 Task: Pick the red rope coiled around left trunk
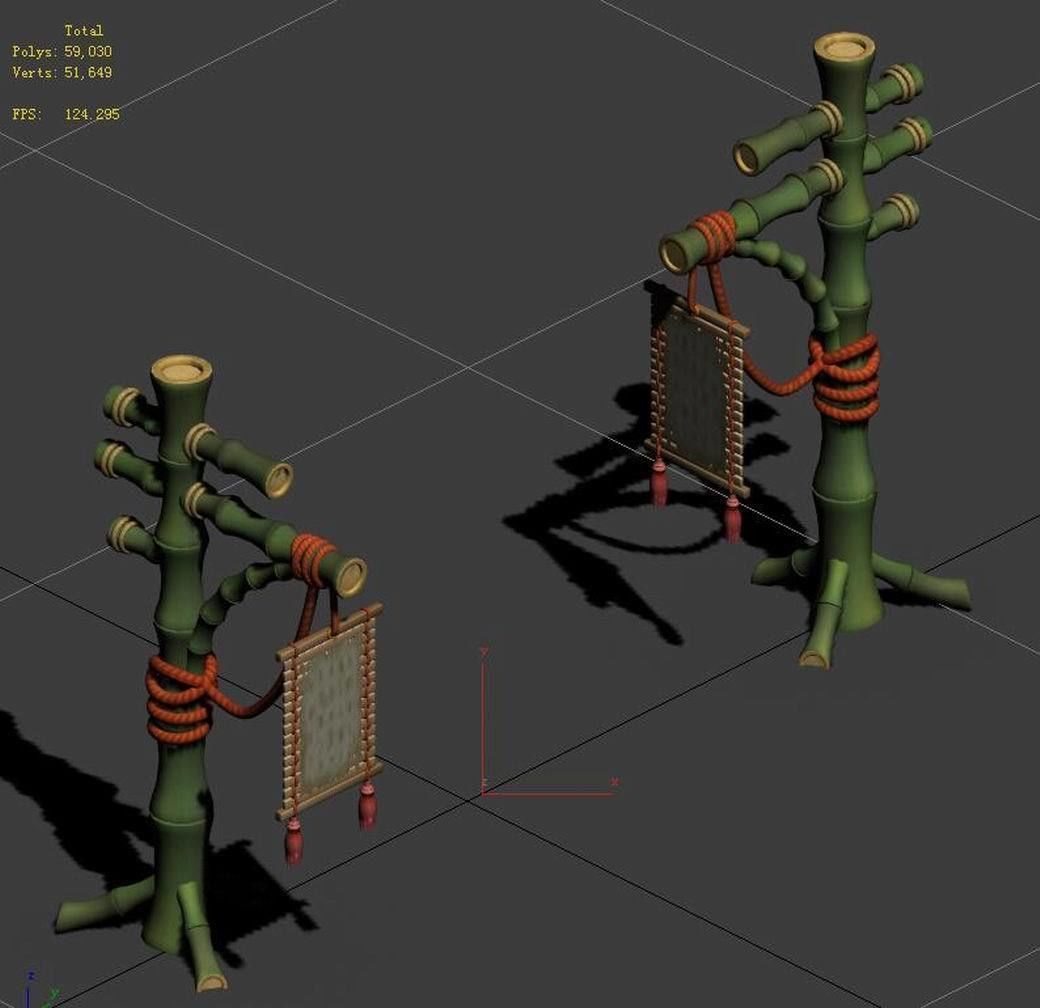click(181, 698)
